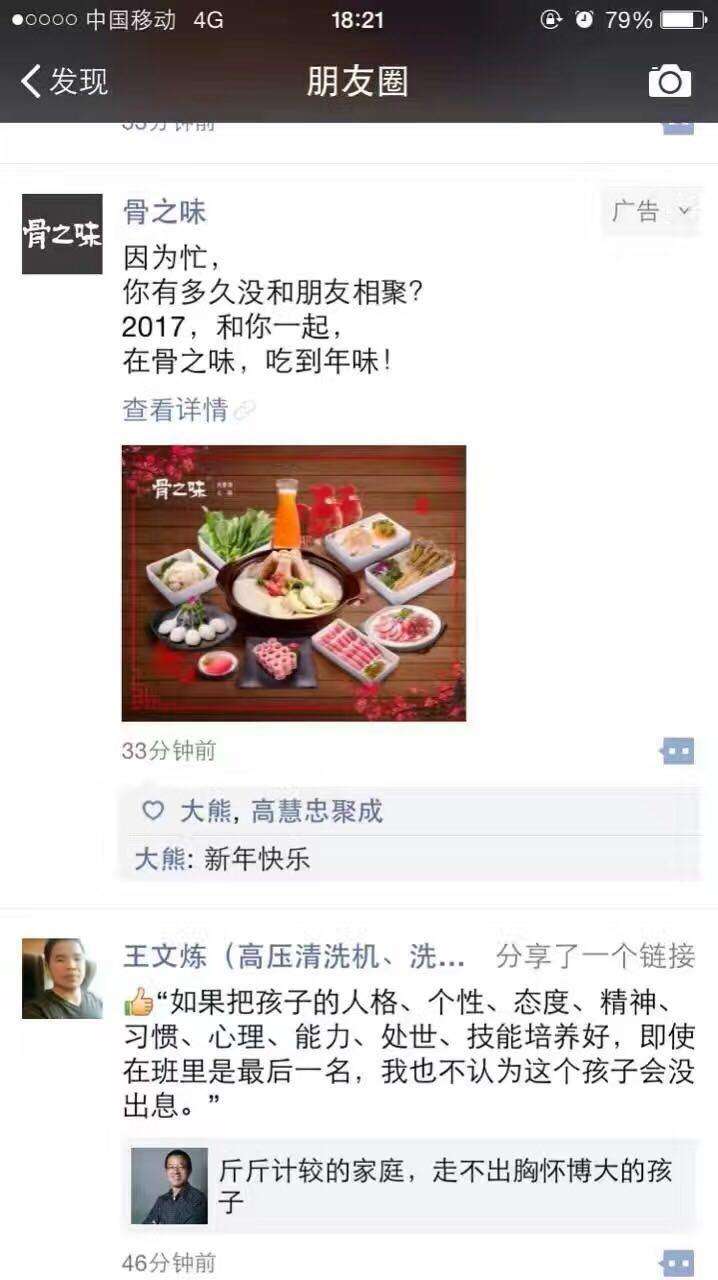
Task: Tap the battery indicator in status bar
Action: (x=683, y=20)
